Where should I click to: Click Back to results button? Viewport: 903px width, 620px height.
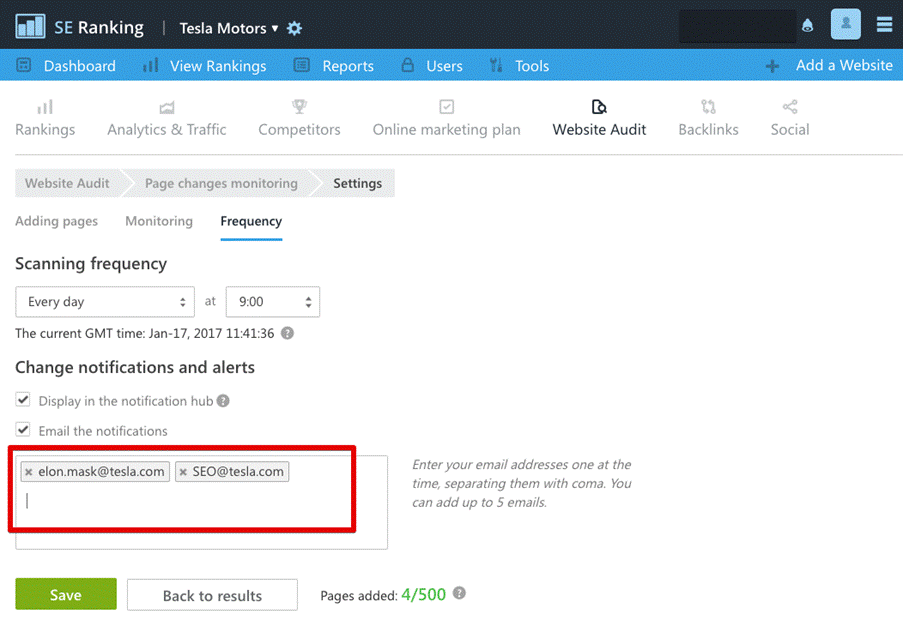pyautogui.click(x=212, y=594)
